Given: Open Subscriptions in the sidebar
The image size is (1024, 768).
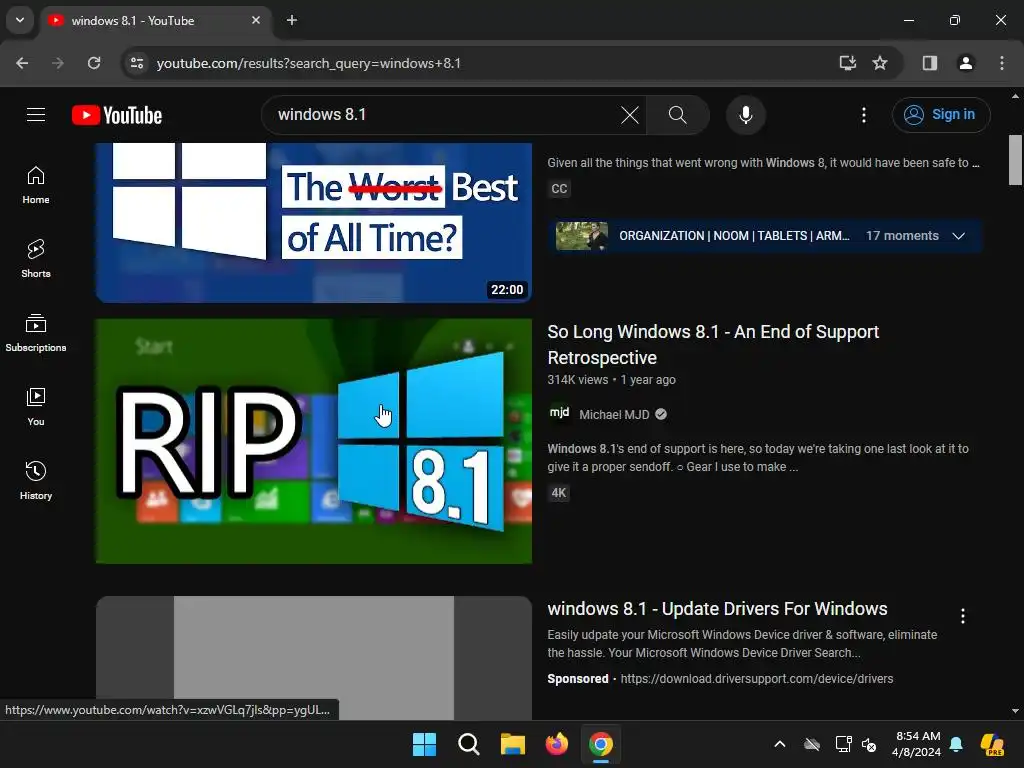Looking at the screenshot, I should pos(36,332).
